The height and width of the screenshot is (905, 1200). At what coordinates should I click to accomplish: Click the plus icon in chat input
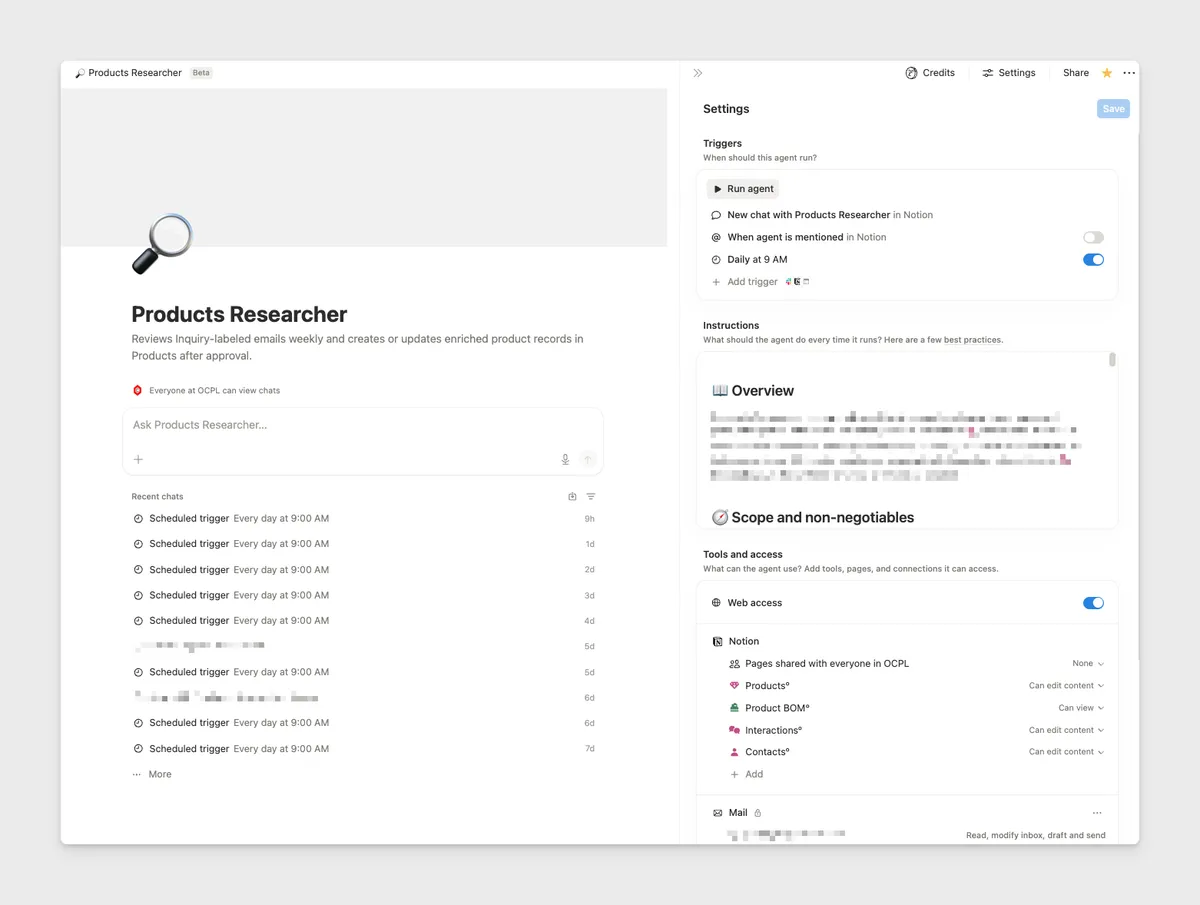click(x=138, y=459)
